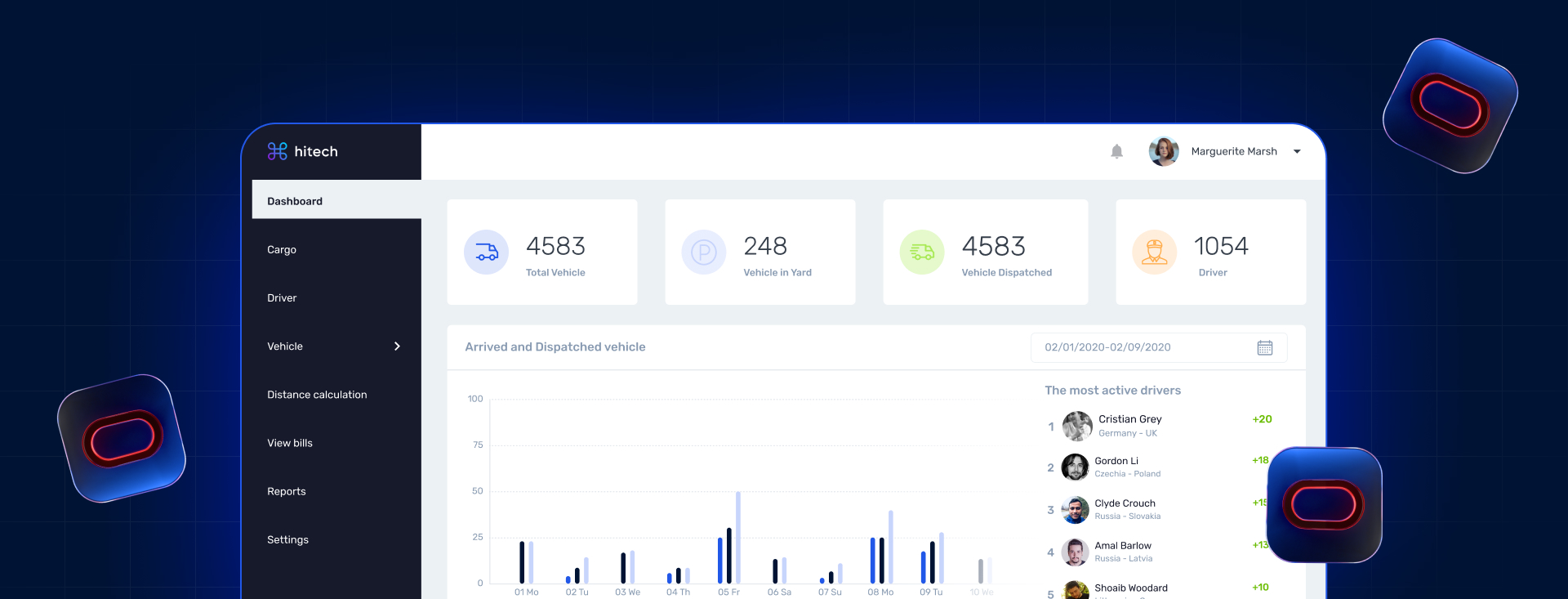Click the Vehicle in Yard parking icon
The height and width of the screenshot is (599, 1568).
(703, 252)
